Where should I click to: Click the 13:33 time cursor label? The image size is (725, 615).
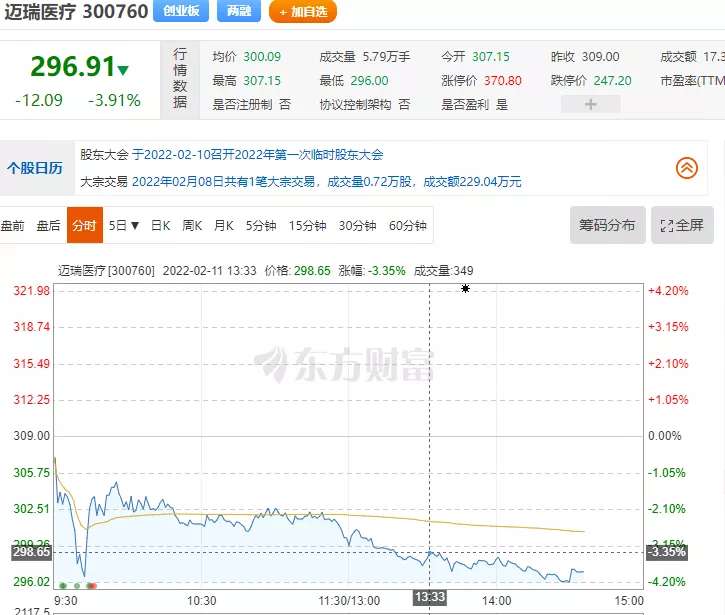(430, 597)
